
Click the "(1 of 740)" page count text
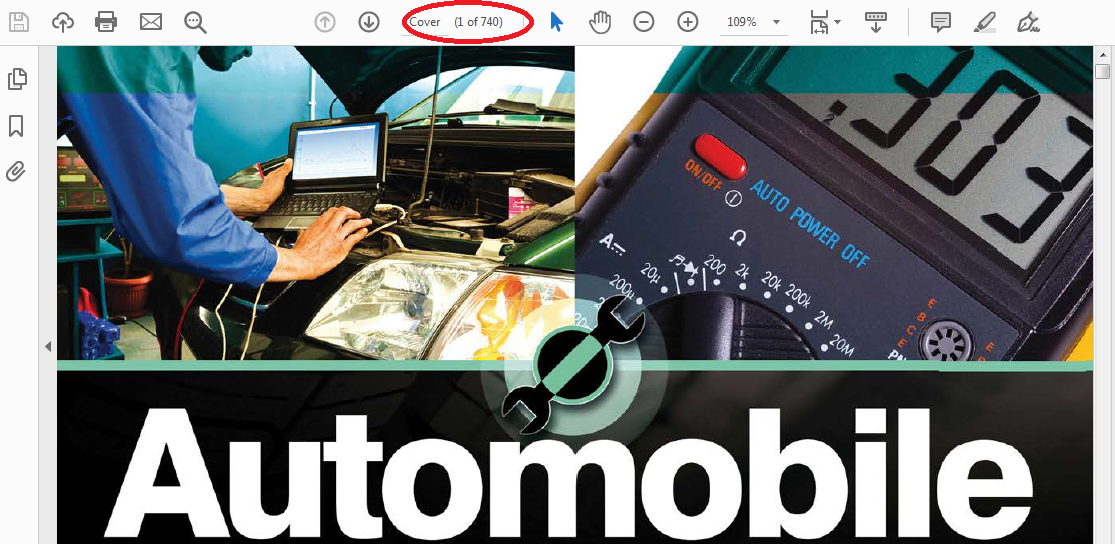(x=479, y=22)
